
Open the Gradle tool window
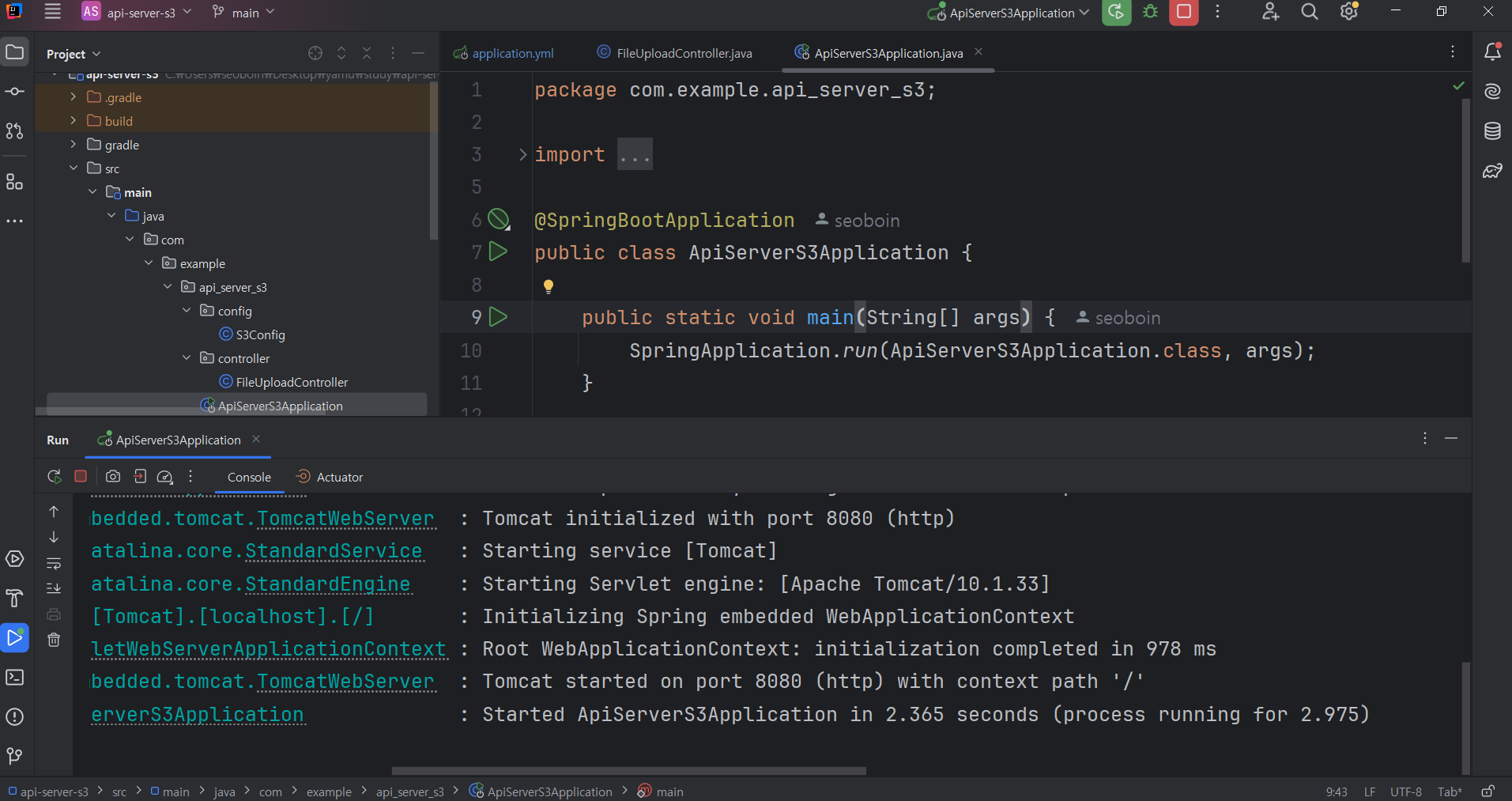(1492, 171)
